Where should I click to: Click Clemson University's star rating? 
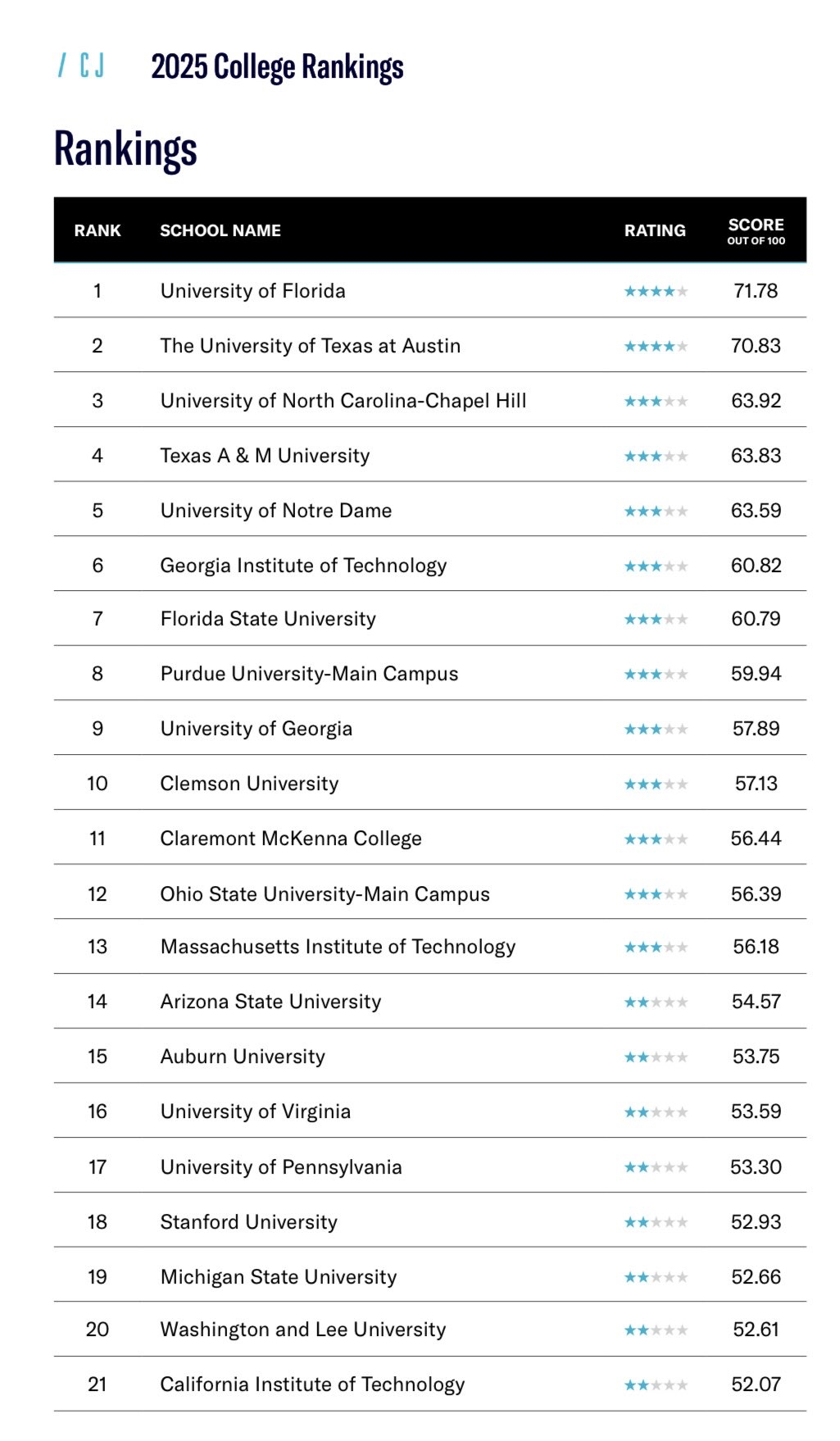click(656, 784)
